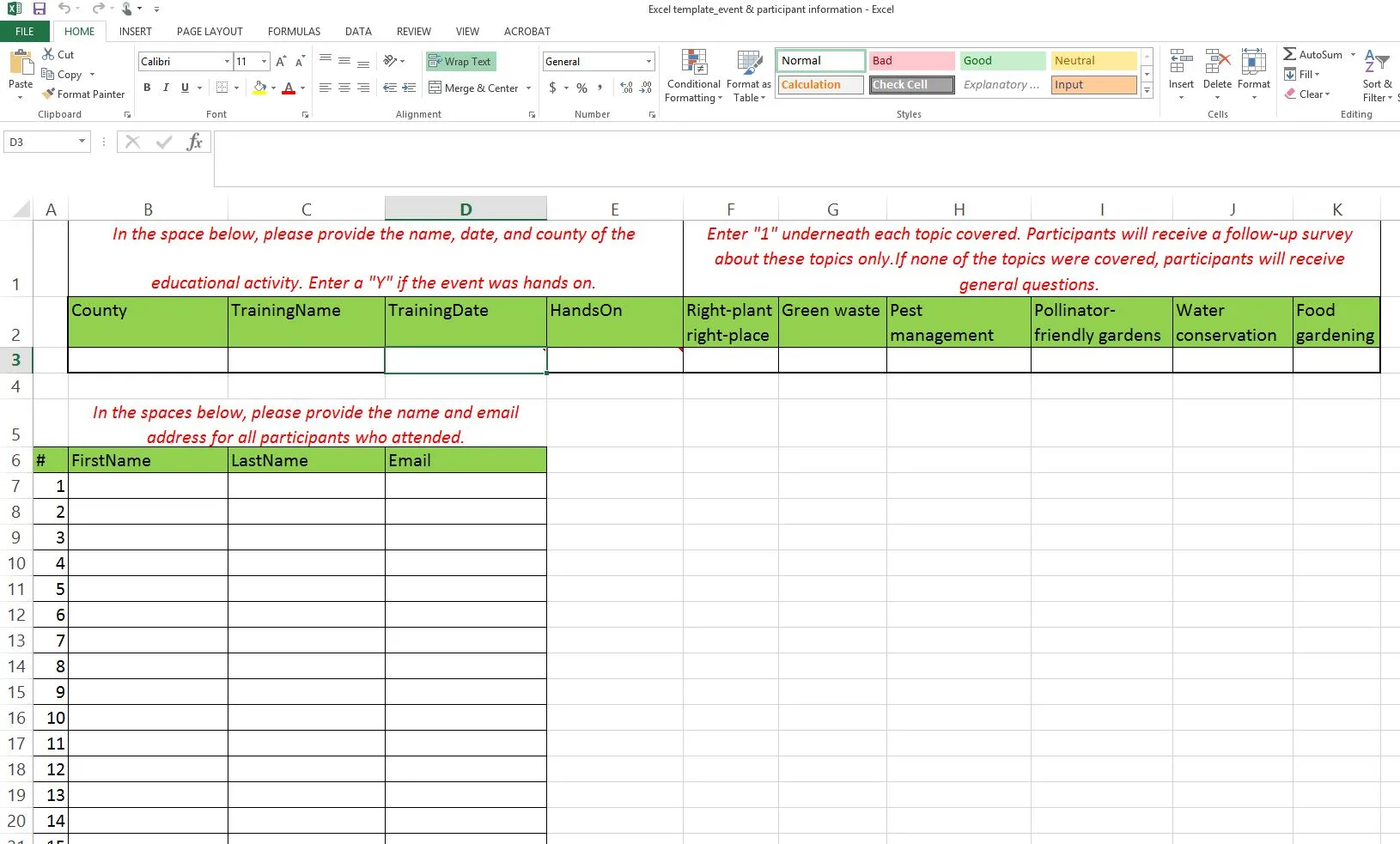The height and width of the screenshot is (844, 1400).
Task: Enable Wrap Text
Action: point(460,61)
